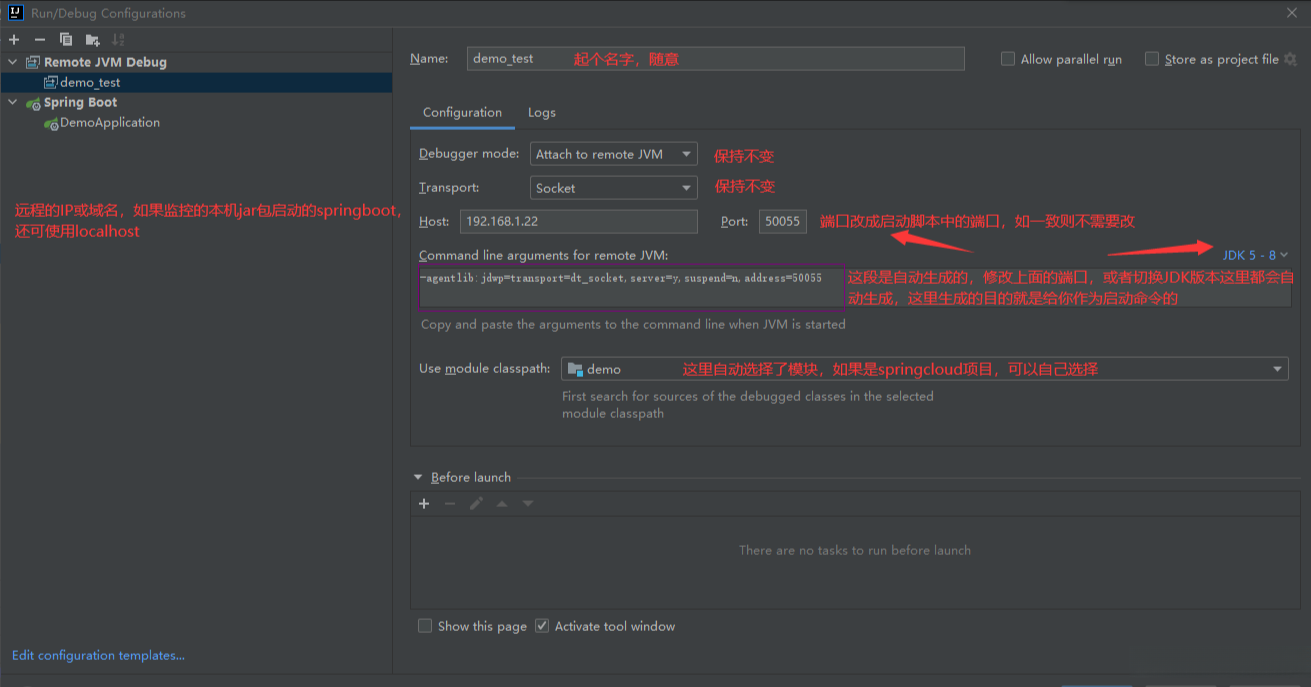
Task: Click the Remove Configuration minus icon
Action: [40, 40]
